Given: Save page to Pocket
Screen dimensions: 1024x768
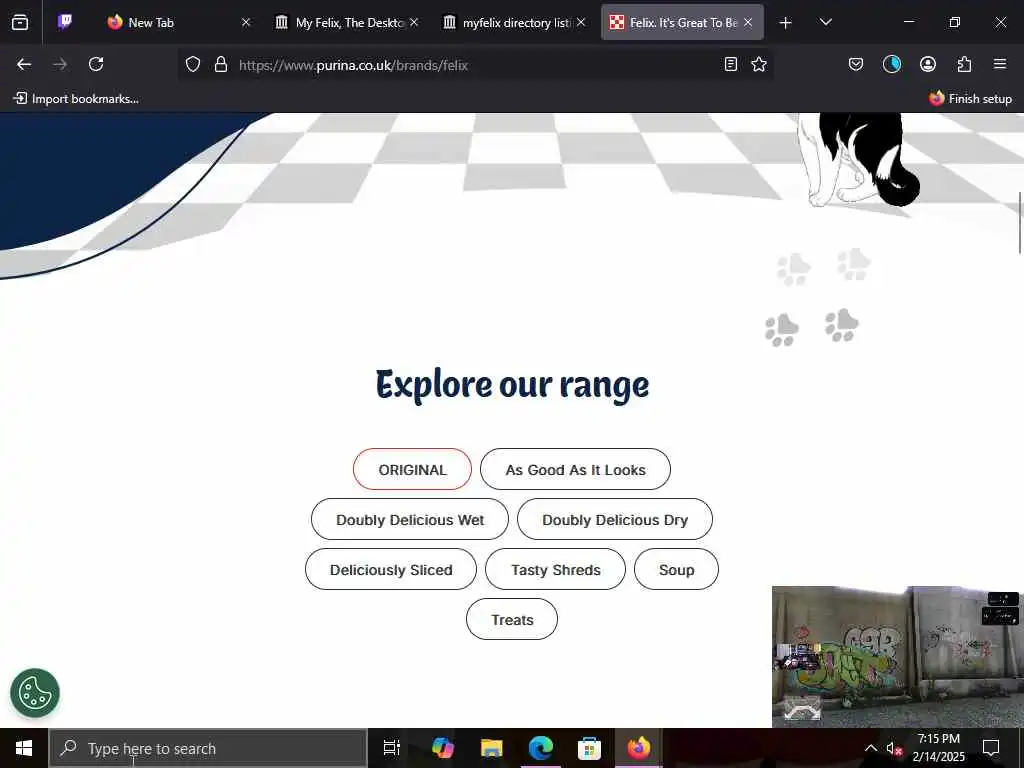Looking at the screenshot, I should (x=856, y=64).
